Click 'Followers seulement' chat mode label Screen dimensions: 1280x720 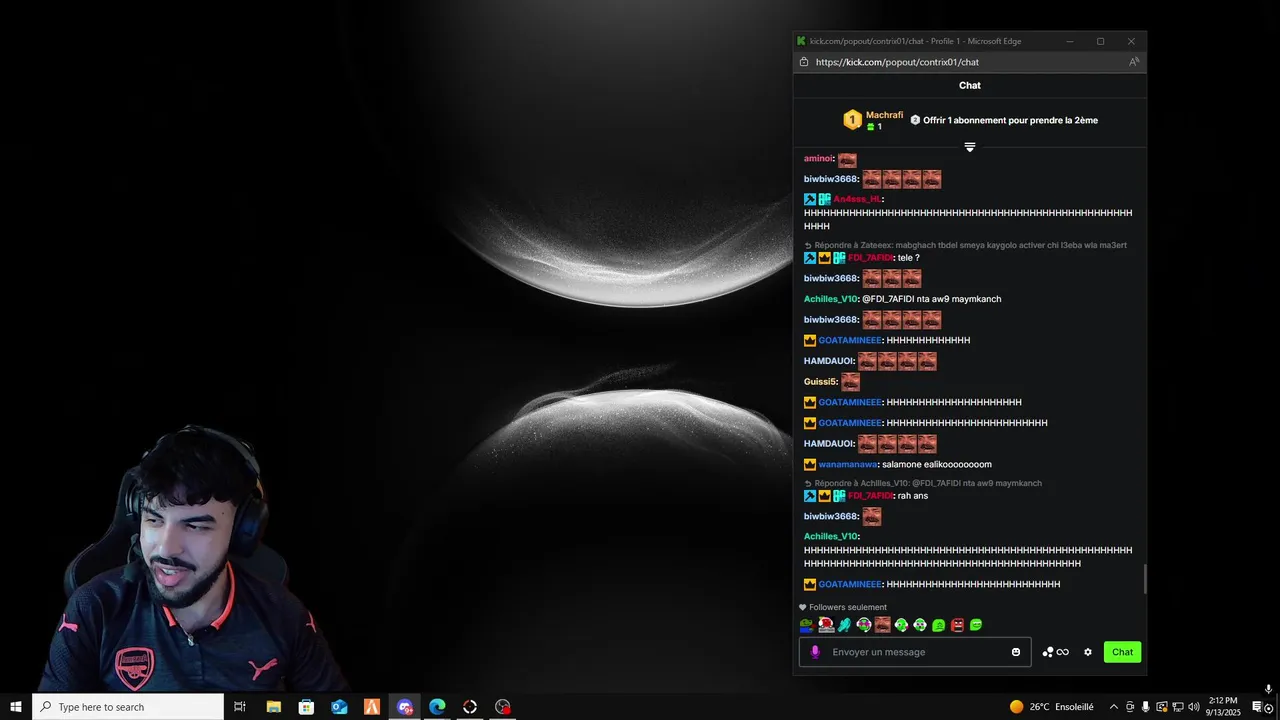[848, 607]
